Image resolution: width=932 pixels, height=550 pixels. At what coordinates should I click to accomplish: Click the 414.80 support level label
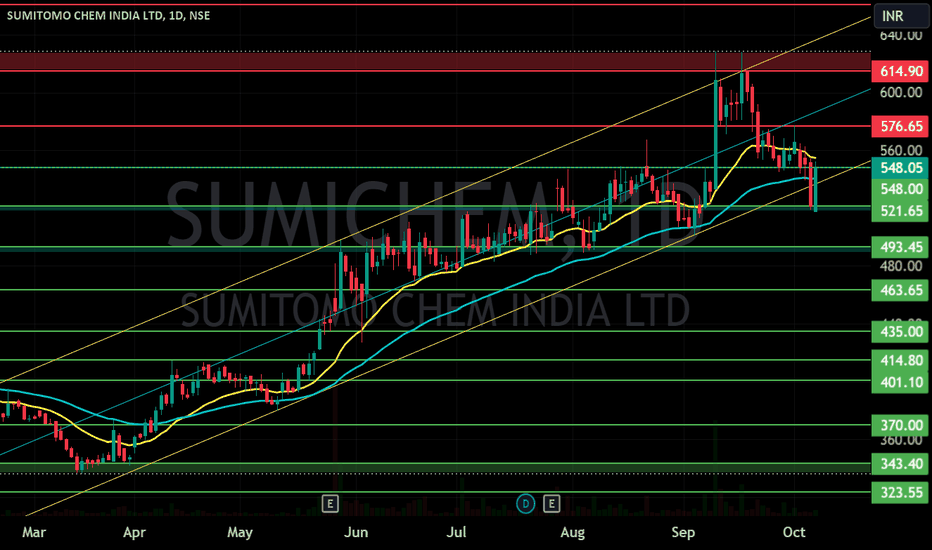pos(900,360)
